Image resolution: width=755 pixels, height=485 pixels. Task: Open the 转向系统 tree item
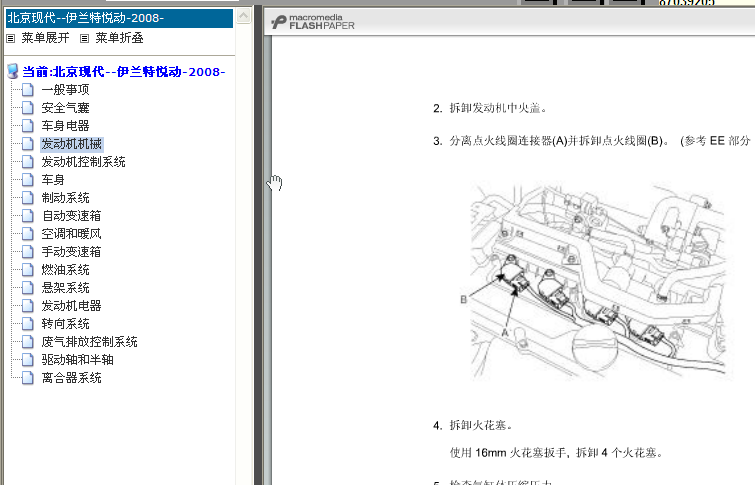[x=65, y=324]
